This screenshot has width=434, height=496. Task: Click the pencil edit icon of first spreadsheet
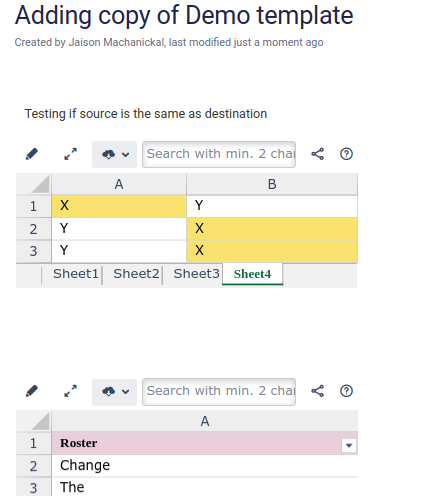pyautogui.click(x=32, y=154)
